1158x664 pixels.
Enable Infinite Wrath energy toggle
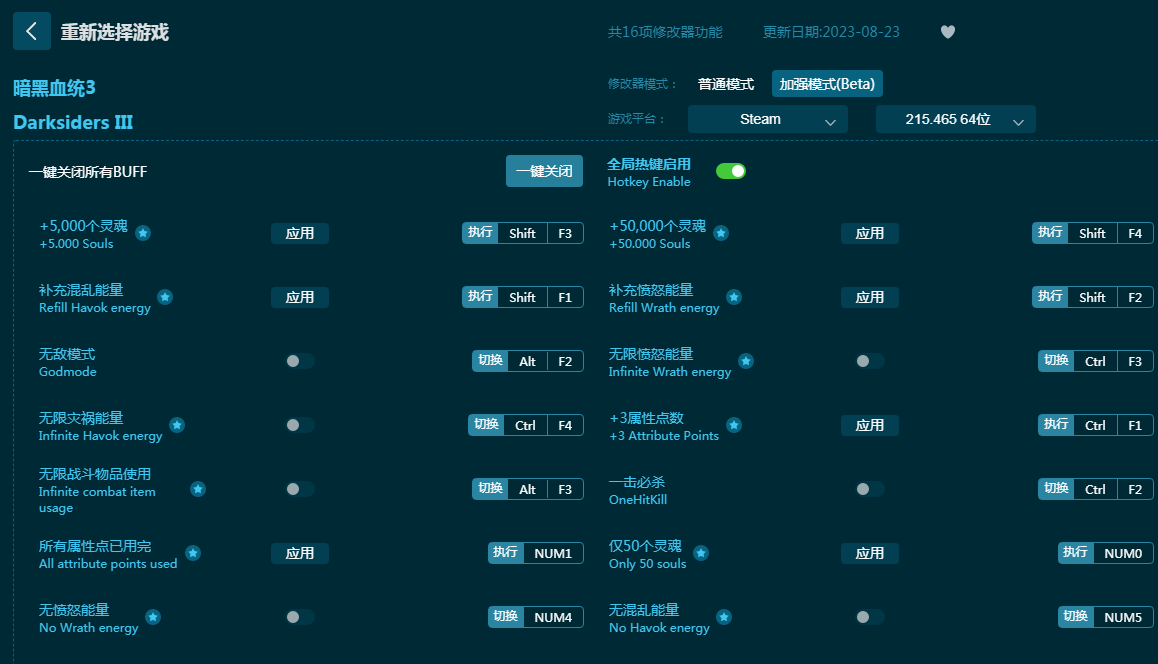point(869,361)
